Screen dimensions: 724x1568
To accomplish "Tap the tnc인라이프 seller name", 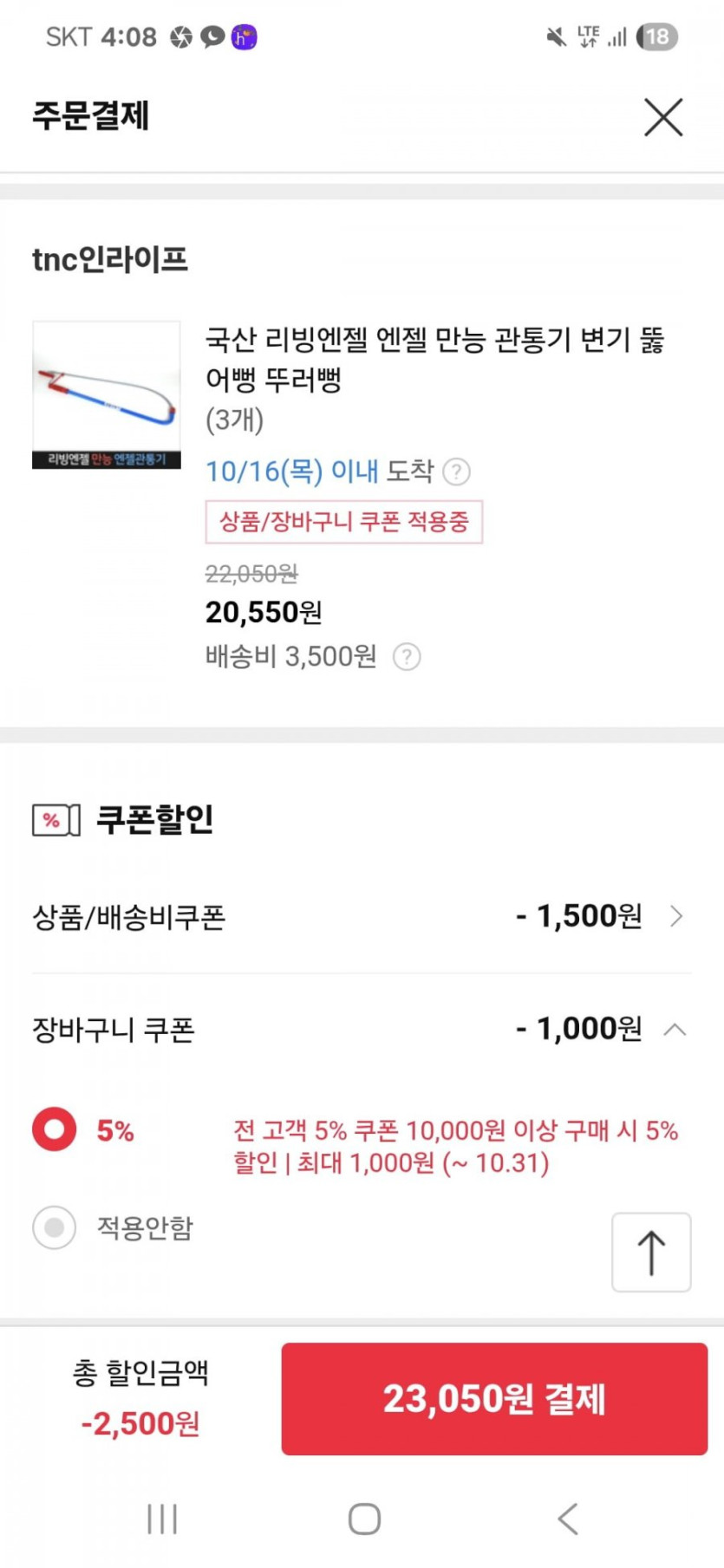I will pyautogui.click(x=110, y=259).
